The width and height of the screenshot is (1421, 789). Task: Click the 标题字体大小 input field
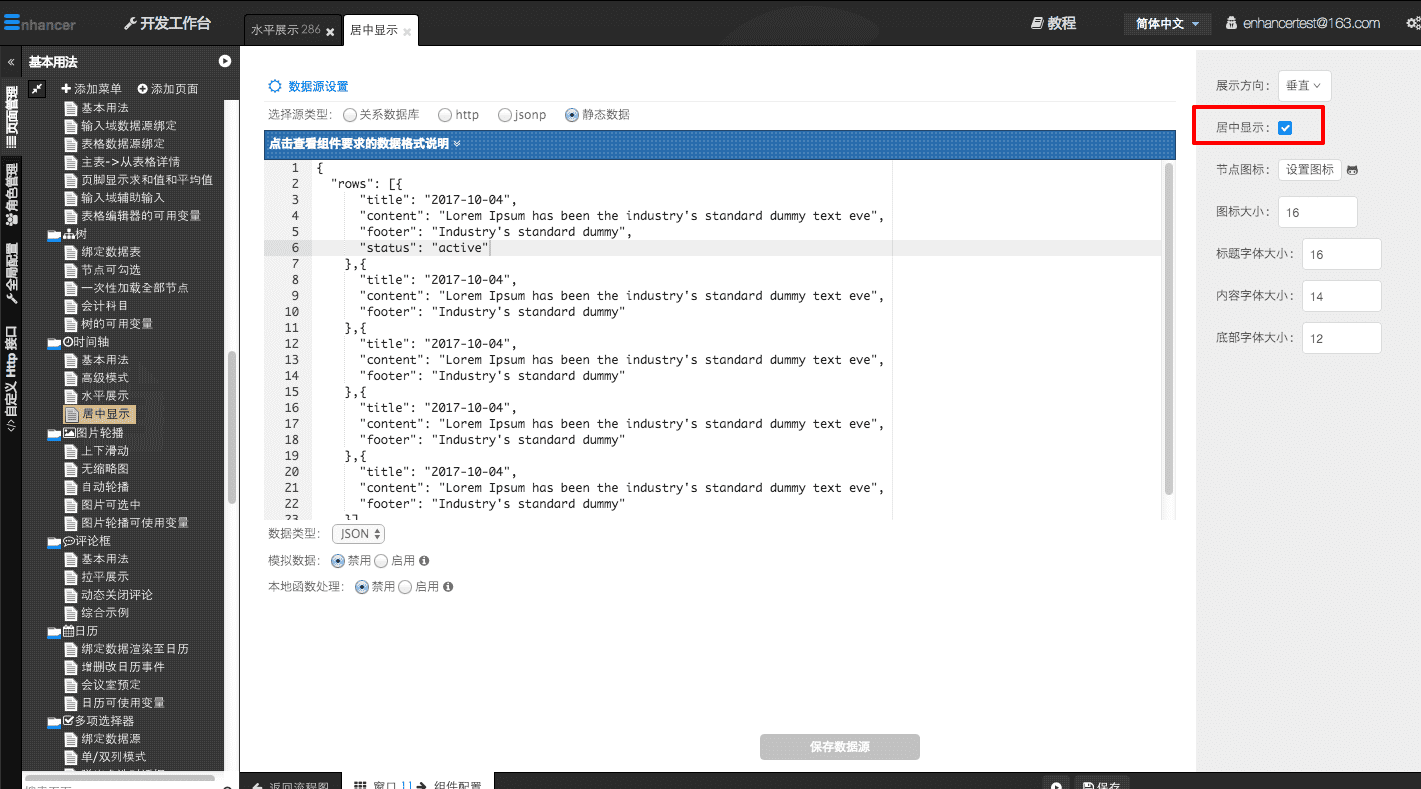[1341, 254]
